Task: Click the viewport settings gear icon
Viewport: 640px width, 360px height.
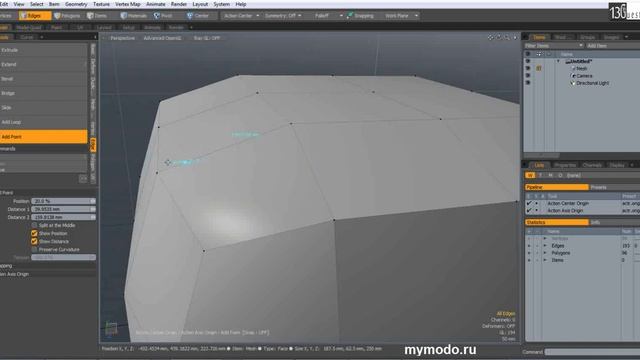Action: (515, 38)
